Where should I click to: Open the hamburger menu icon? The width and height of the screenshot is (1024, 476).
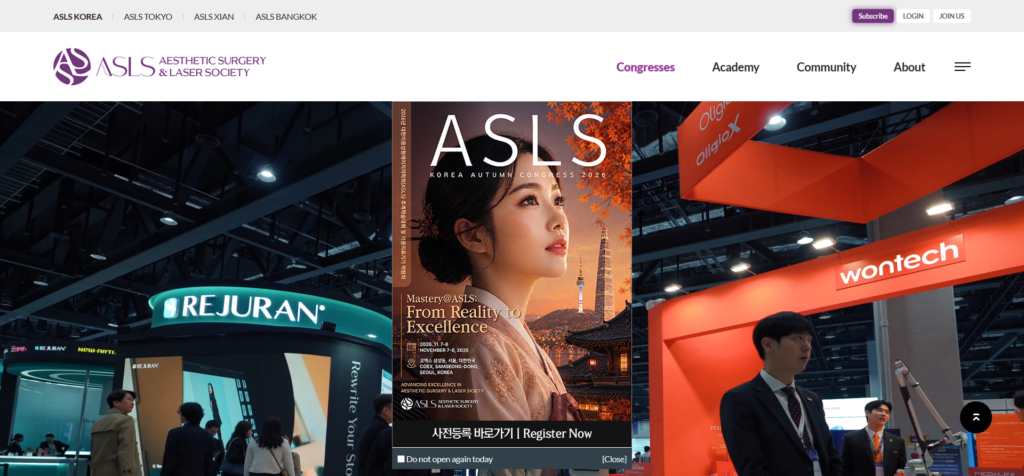(962, 67)
